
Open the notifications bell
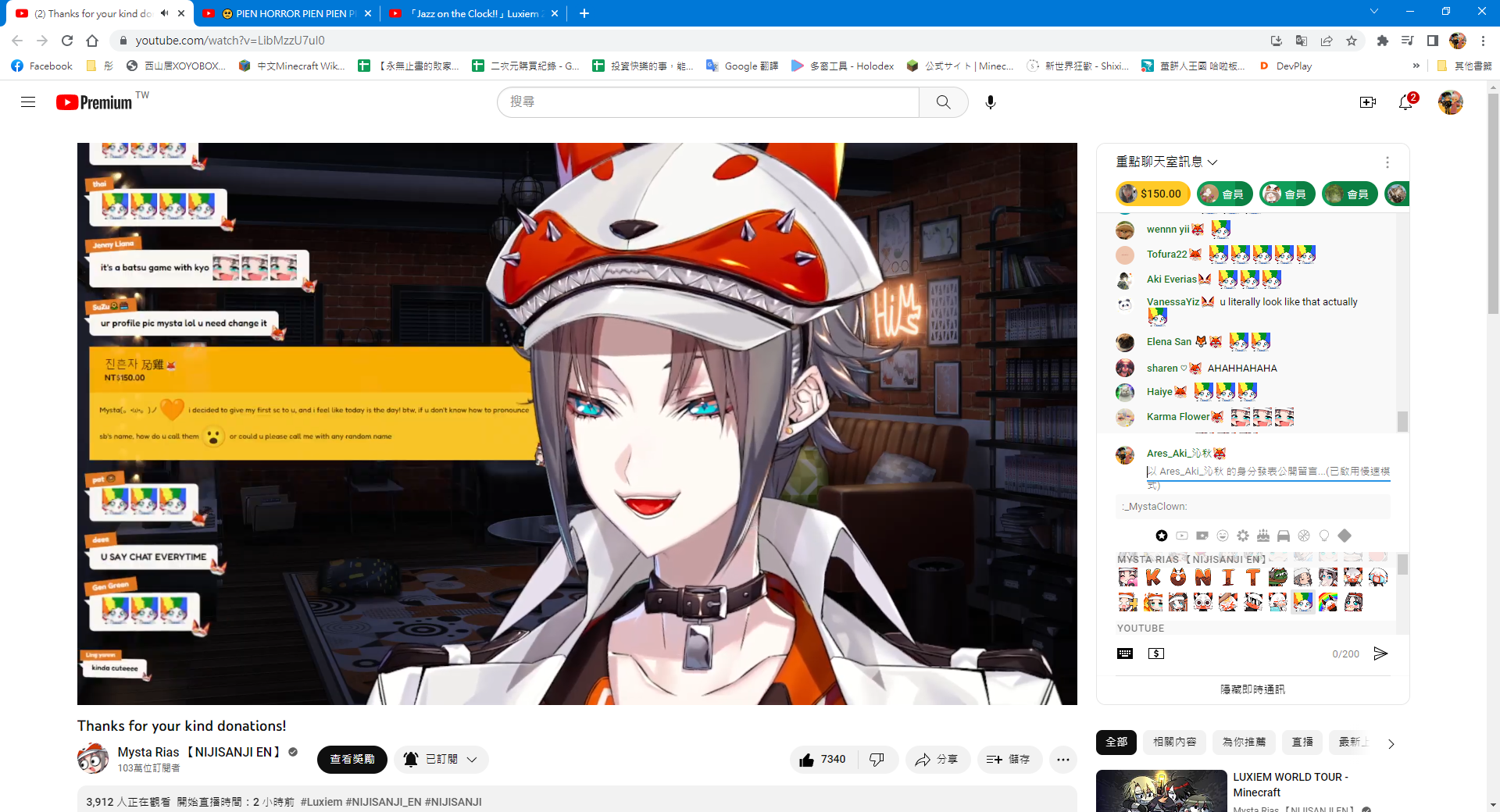coord(1406,102)
